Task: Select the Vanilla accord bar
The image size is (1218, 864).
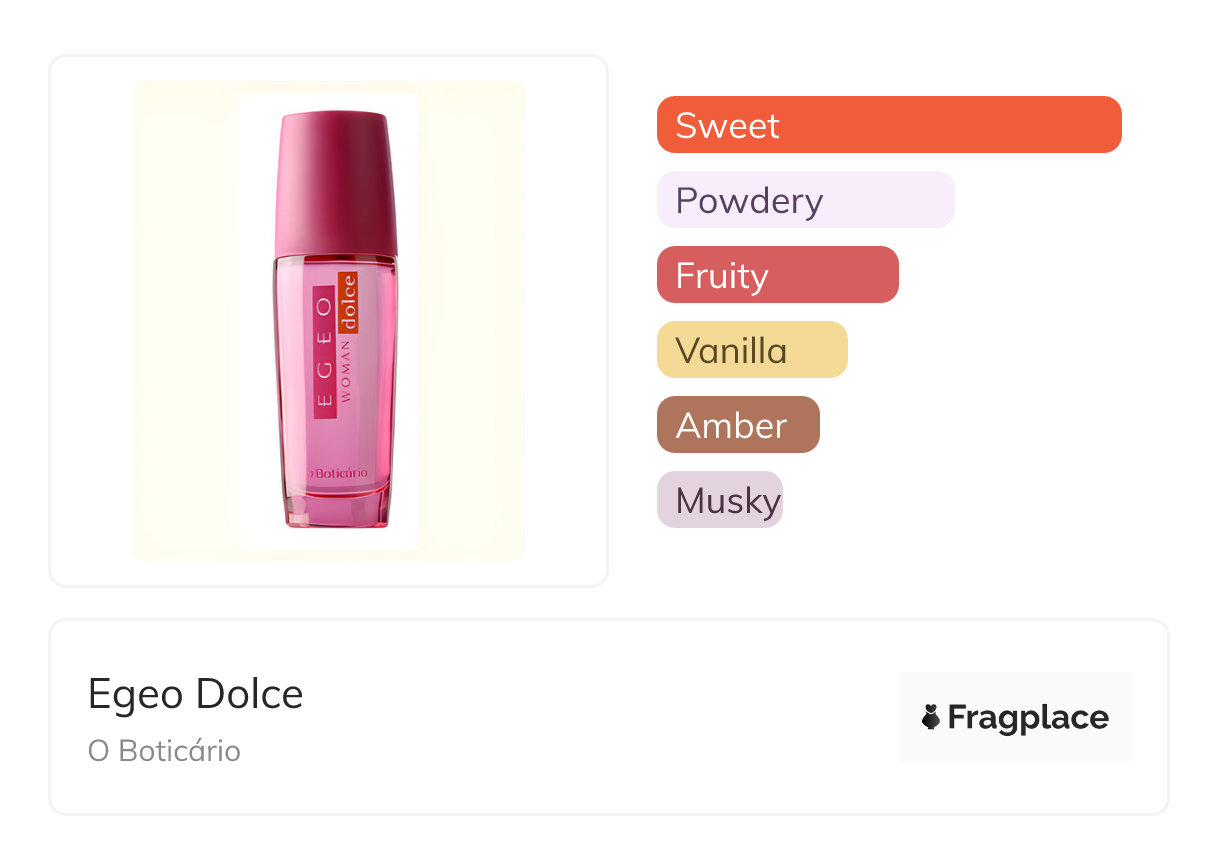Action: pyautogui.click(x=751, y=350)
